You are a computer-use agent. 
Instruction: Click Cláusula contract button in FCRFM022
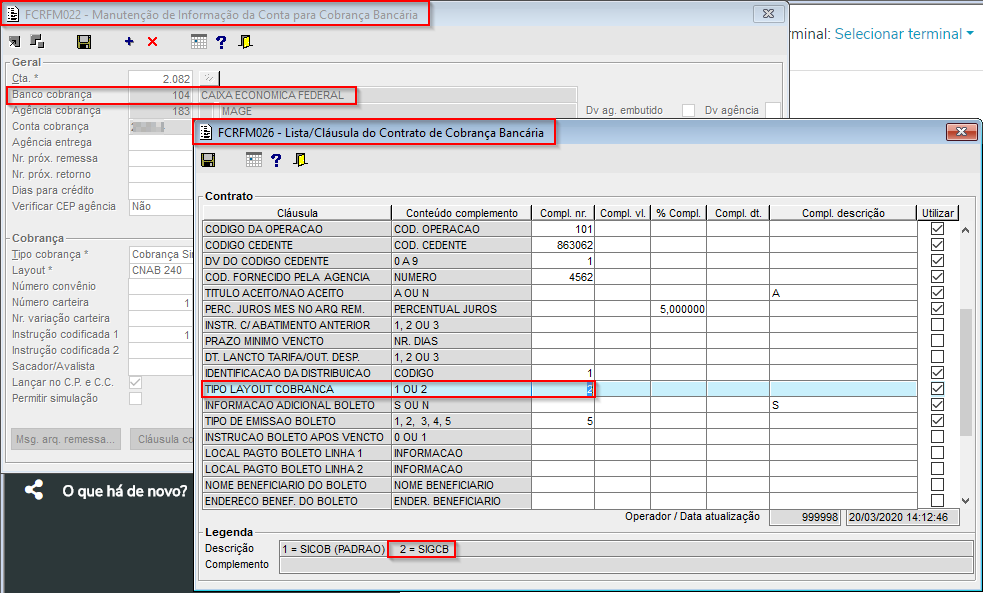162,439
